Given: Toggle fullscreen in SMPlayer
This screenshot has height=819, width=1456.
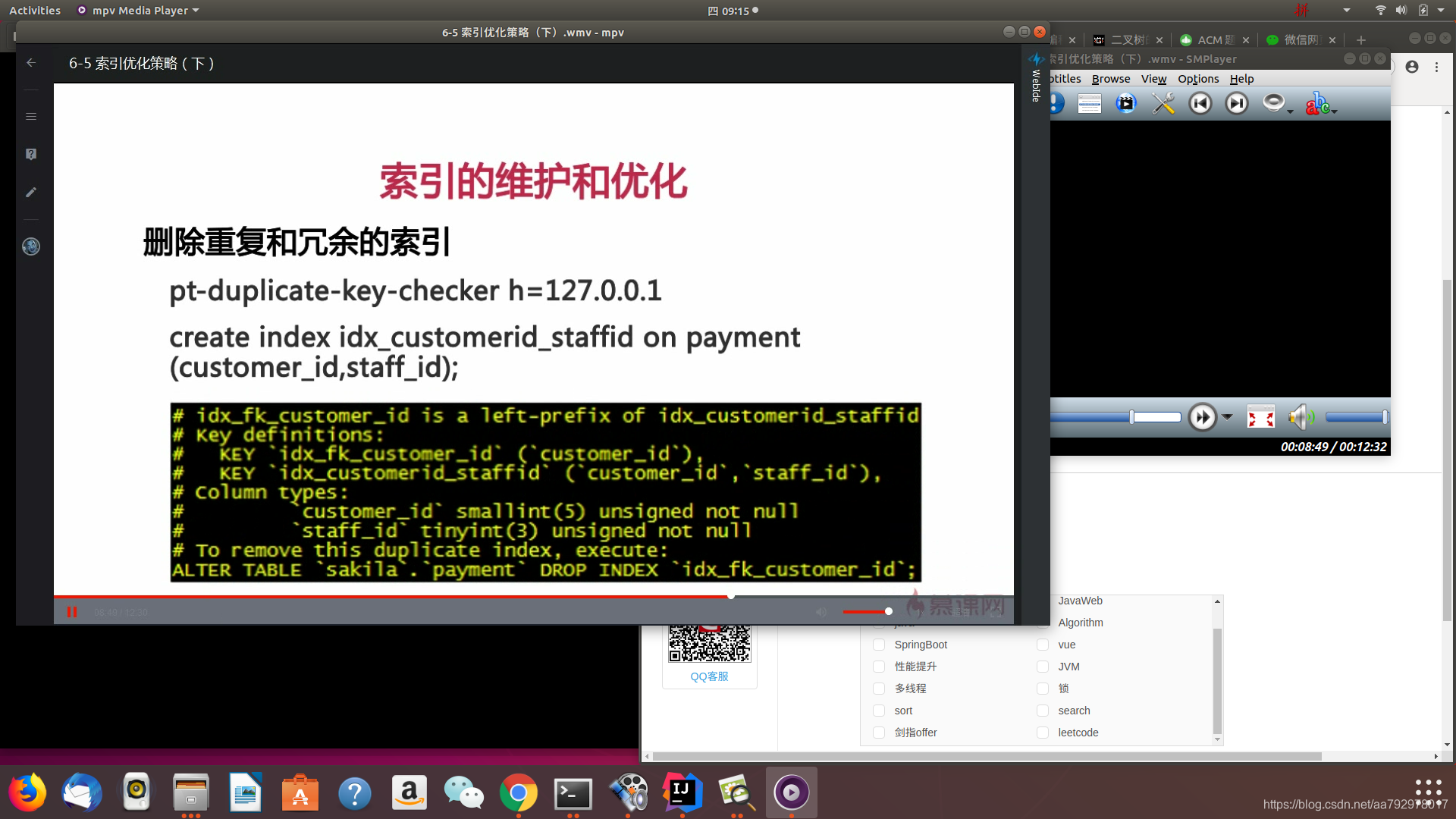Looking at the screenshot, I should tap(1260, 417).
